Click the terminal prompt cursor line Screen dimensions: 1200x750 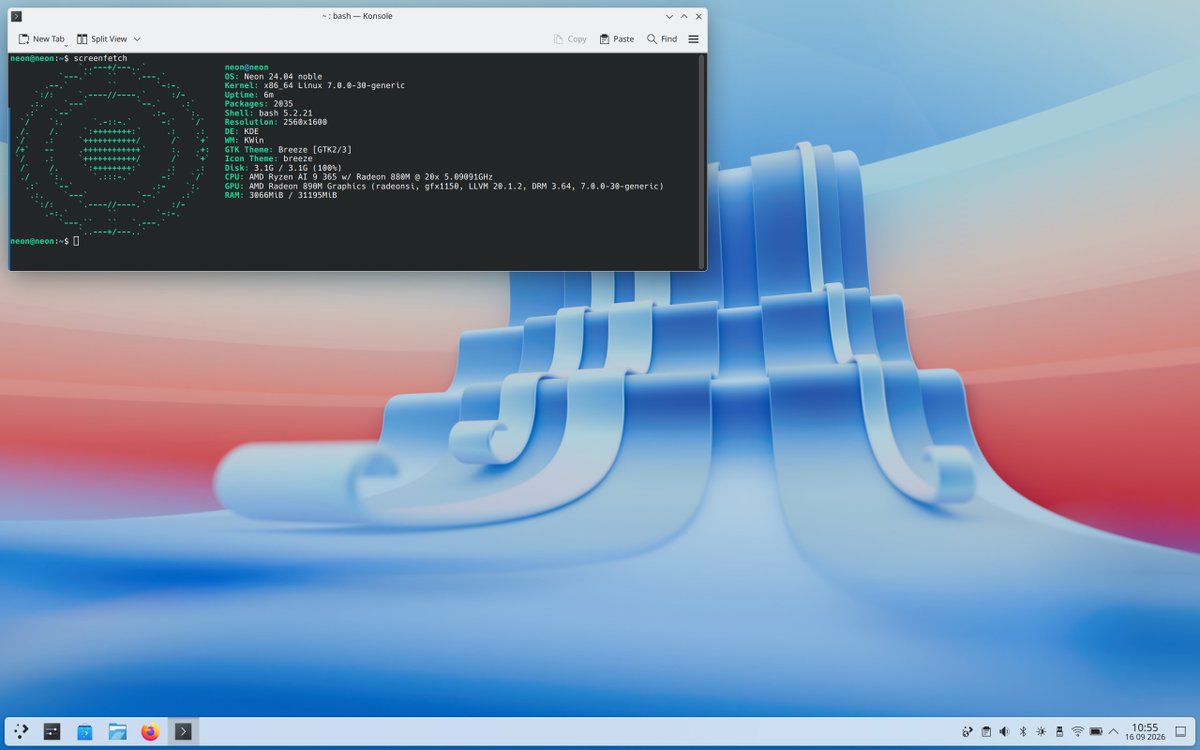click(44, 241)
